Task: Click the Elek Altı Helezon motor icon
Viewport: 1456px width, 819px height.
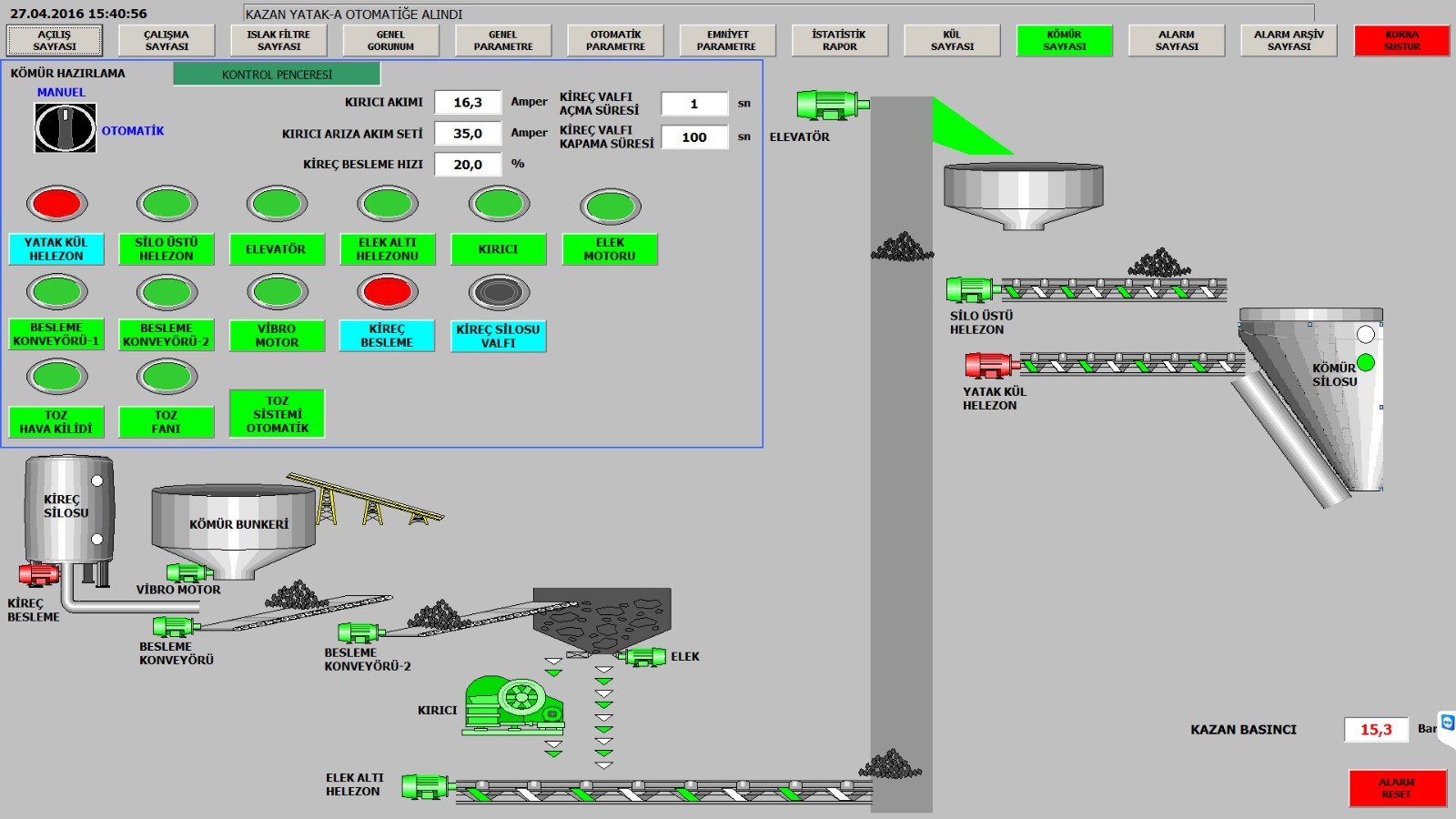Action: click(x=426, y=786)
